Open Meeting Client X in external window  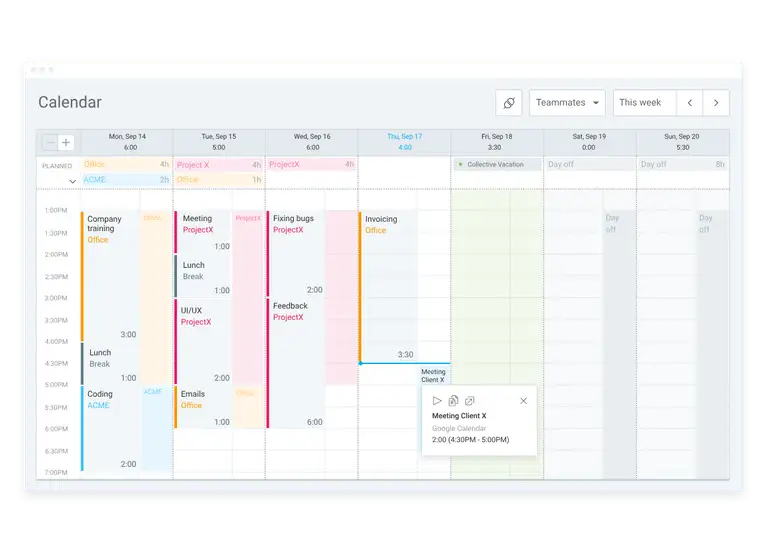tap(470, 401)
